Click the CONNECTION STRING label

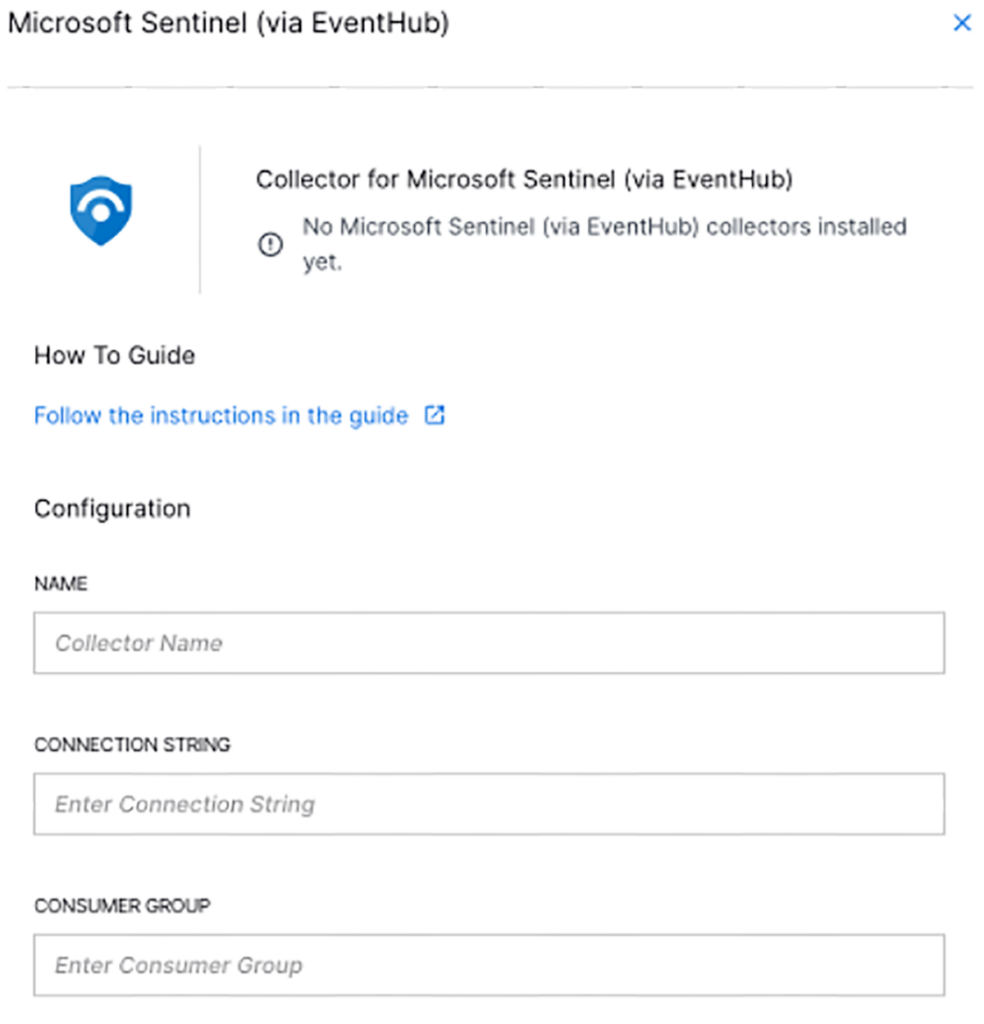(x=132, y=745)
